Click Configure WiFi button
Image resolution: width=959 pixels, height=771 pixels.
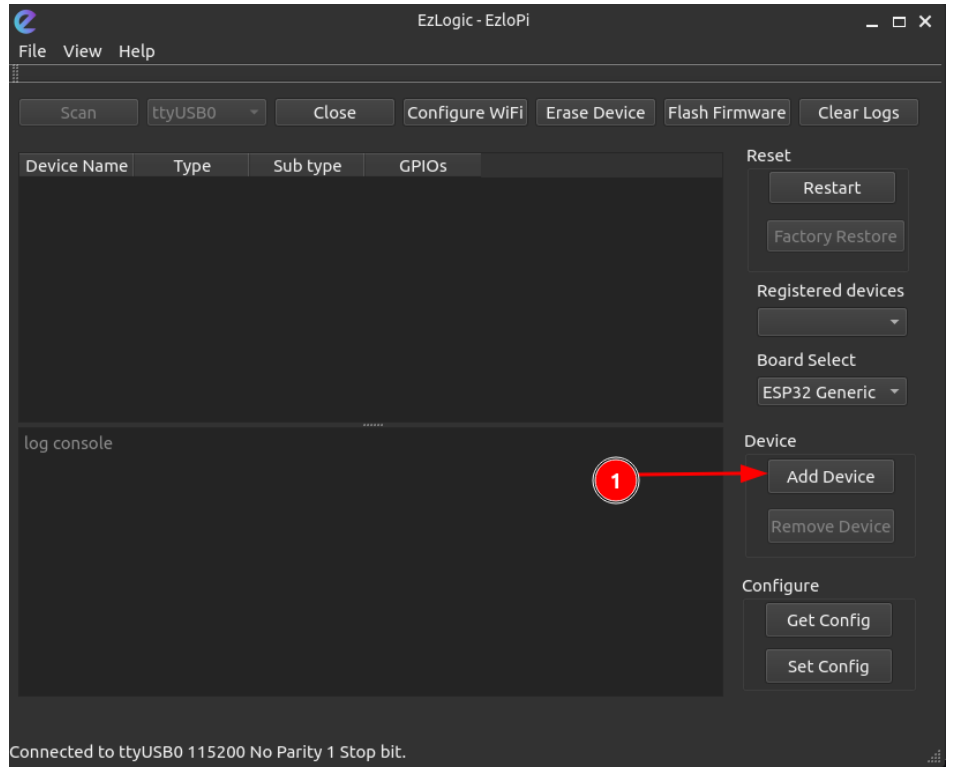(465, 113)
